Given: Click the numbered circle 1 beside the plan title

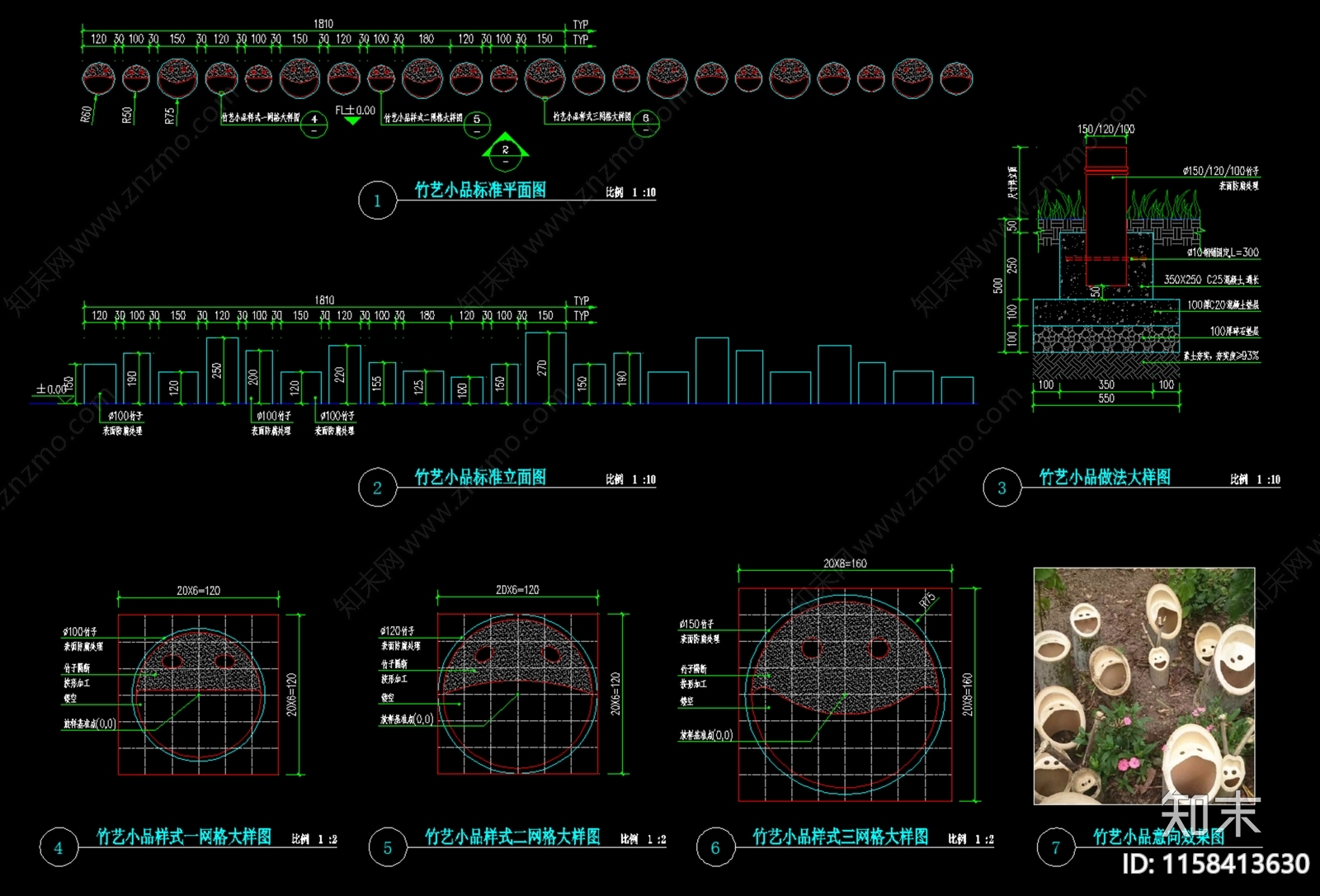Looking at the screenshot, I should [377, 200].
